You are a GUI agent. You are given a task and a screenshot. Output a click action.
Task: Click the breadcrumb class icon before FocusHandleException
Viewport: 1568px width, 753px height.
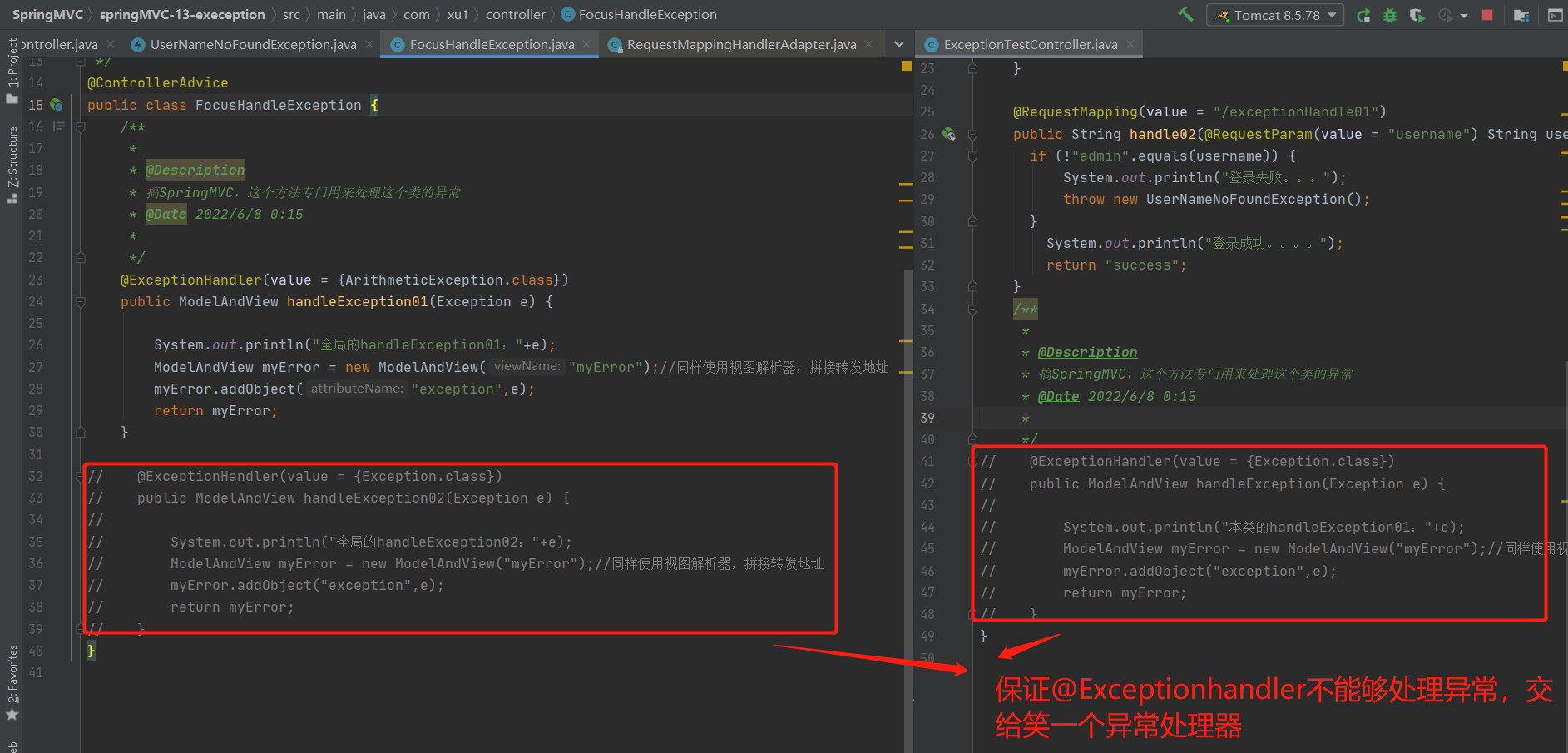tap(568, 15)
